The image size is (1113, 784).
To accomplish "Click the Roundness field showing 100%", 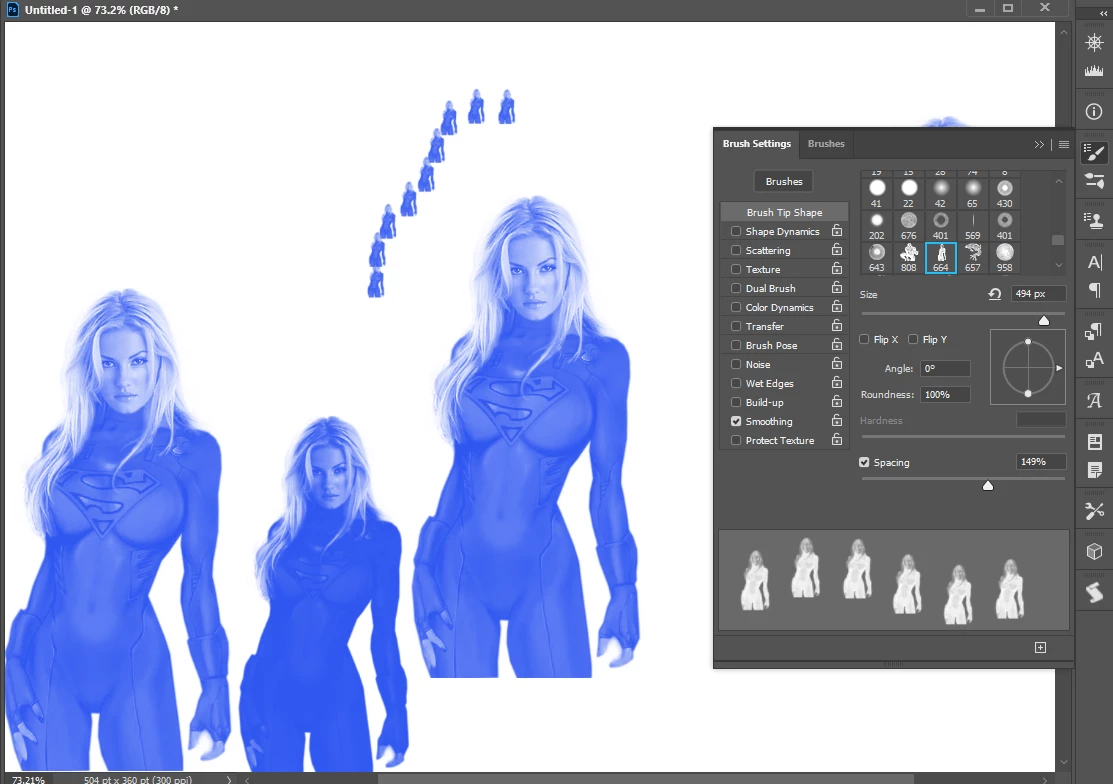I will (945, 394).
